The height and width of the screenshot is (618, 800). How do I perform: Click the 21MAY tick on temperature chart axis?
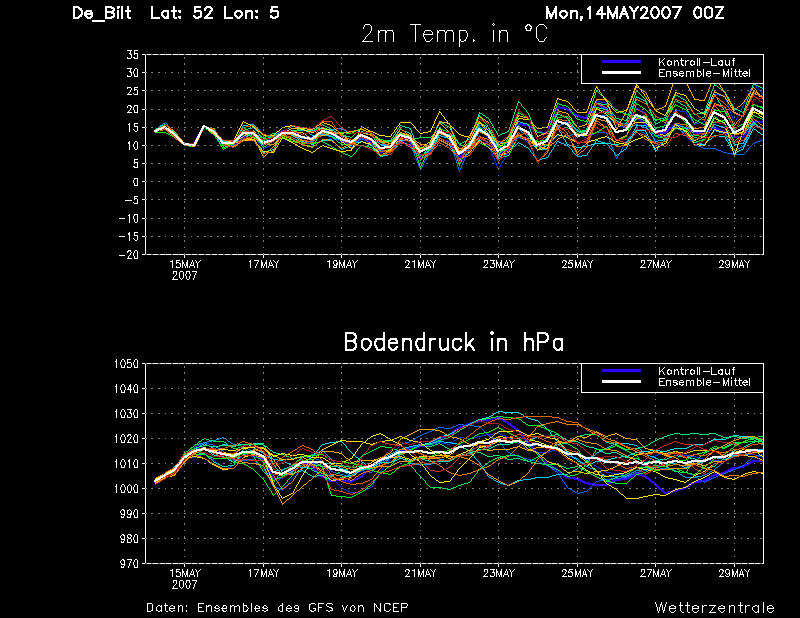[420, 264]
